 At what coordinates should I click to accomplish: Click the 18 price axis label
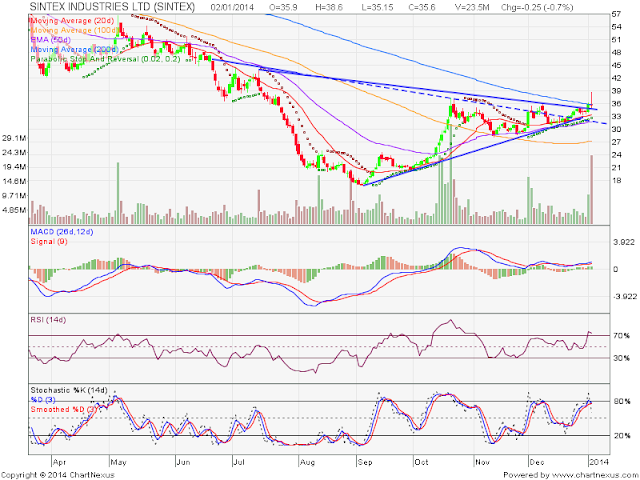[616, 180]
